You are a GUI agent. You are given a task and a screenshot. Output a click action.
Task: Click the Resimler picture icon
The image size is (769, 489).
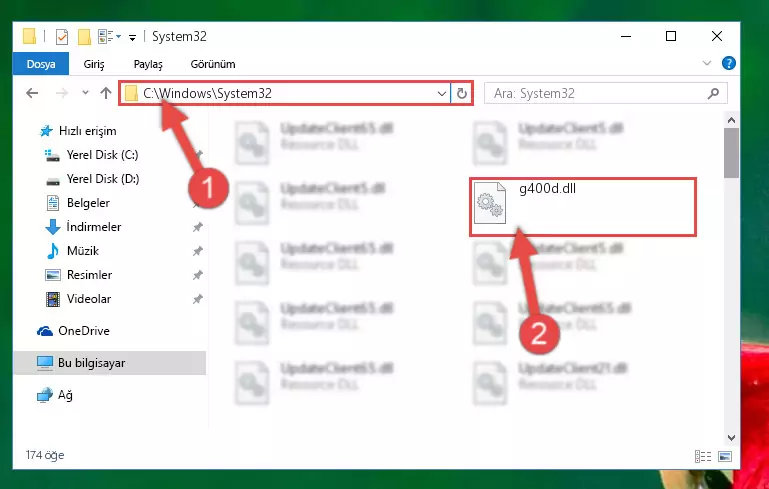click(52, 275)
